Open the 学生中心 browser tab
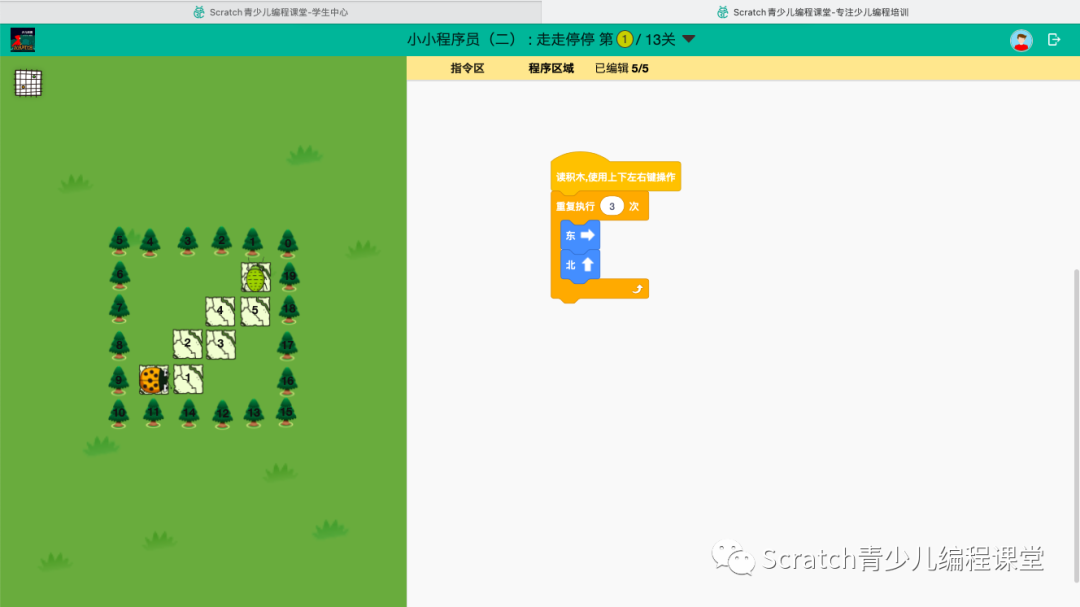This screenshot has width=1080, height=607. tap(270, 11)
